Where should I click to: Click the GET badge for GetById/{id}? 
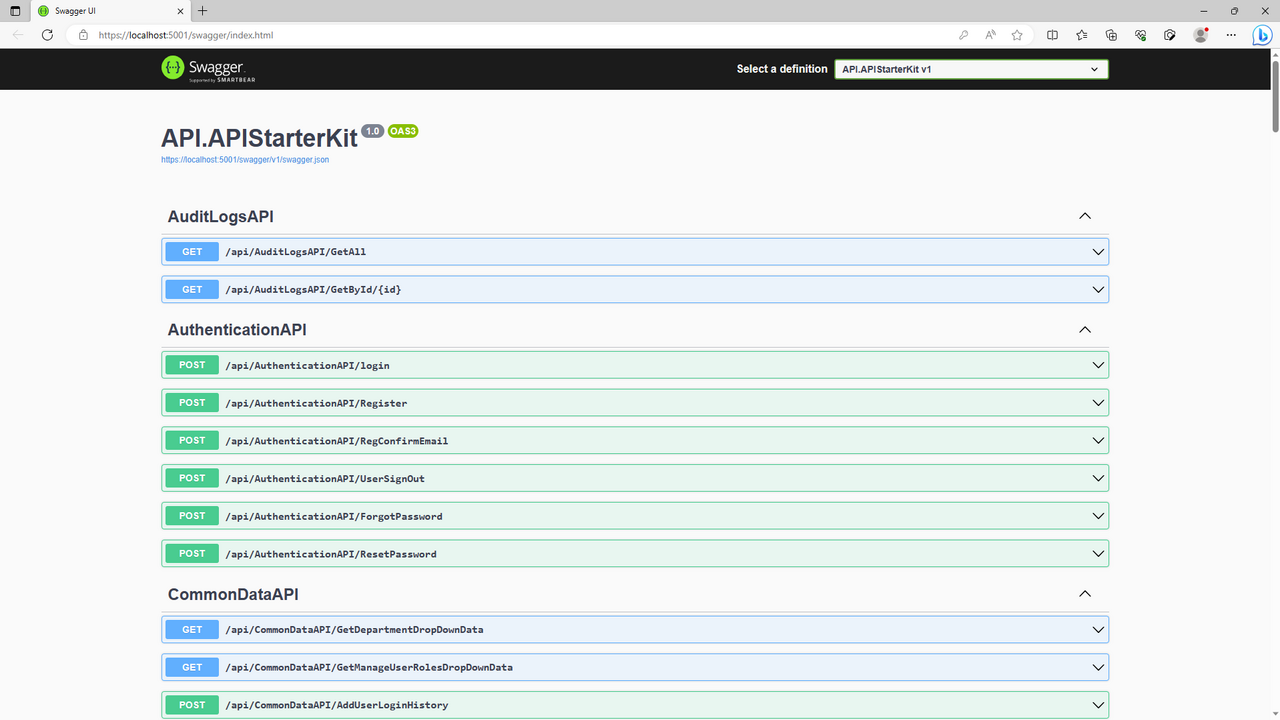point(192,290)
